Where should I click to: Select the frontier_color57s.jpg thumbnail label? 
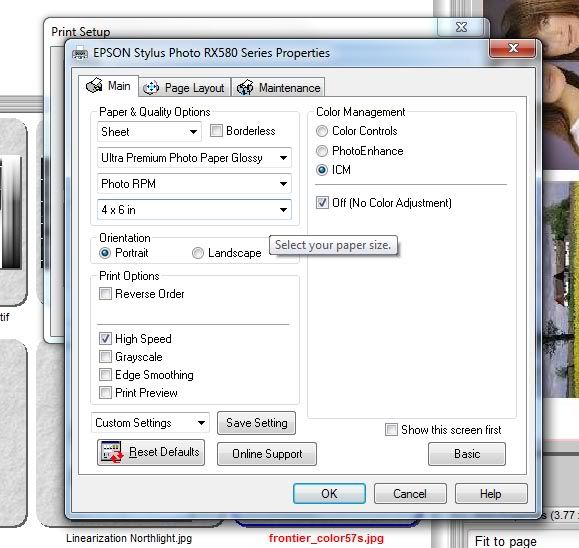[326, 538]
